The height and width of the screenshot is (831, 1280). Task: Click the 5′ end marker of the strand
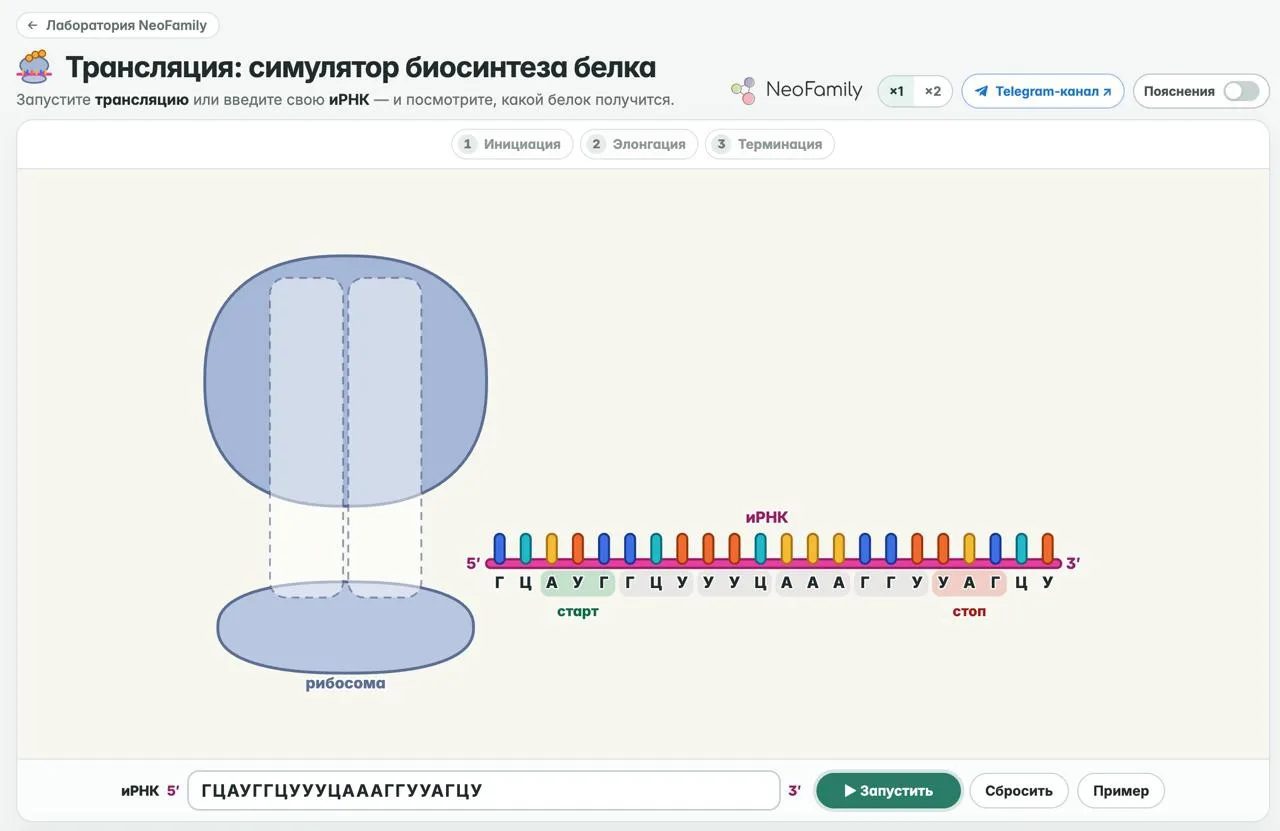pos(473,563)
